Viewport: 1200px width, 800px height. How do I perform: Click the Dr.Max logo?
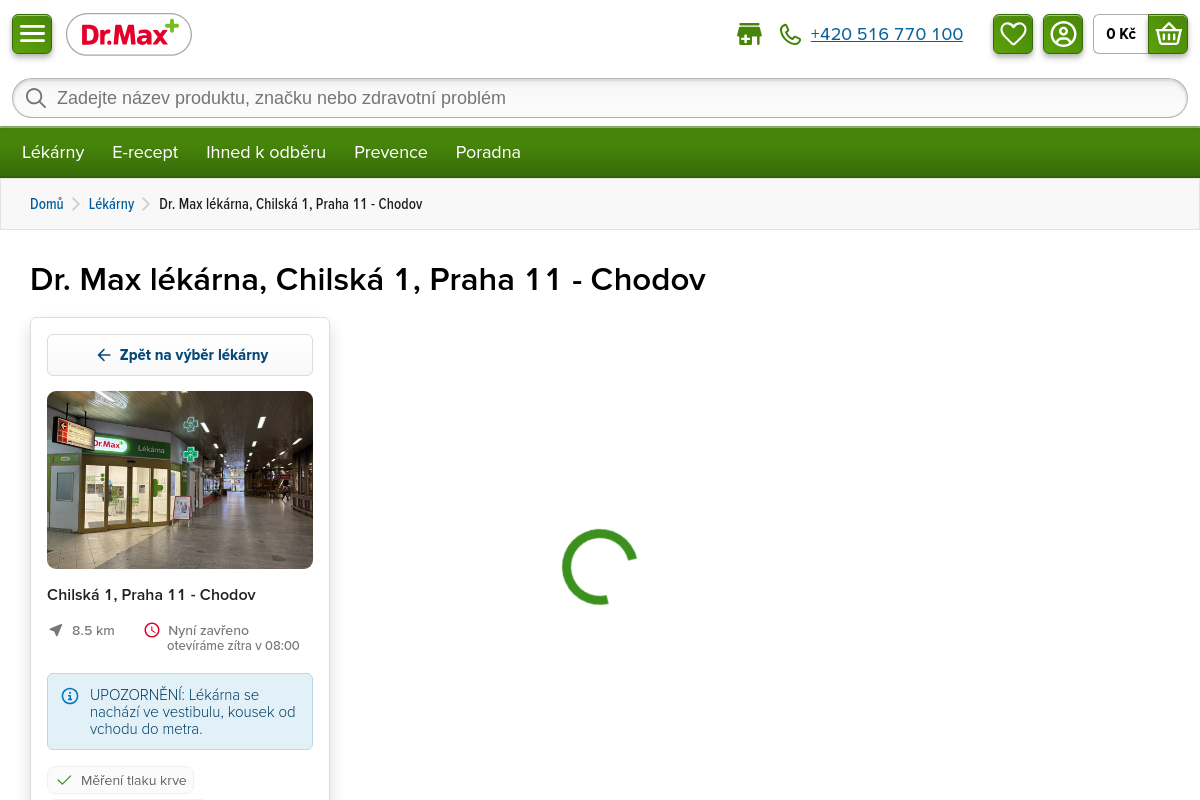pos(129,35)
